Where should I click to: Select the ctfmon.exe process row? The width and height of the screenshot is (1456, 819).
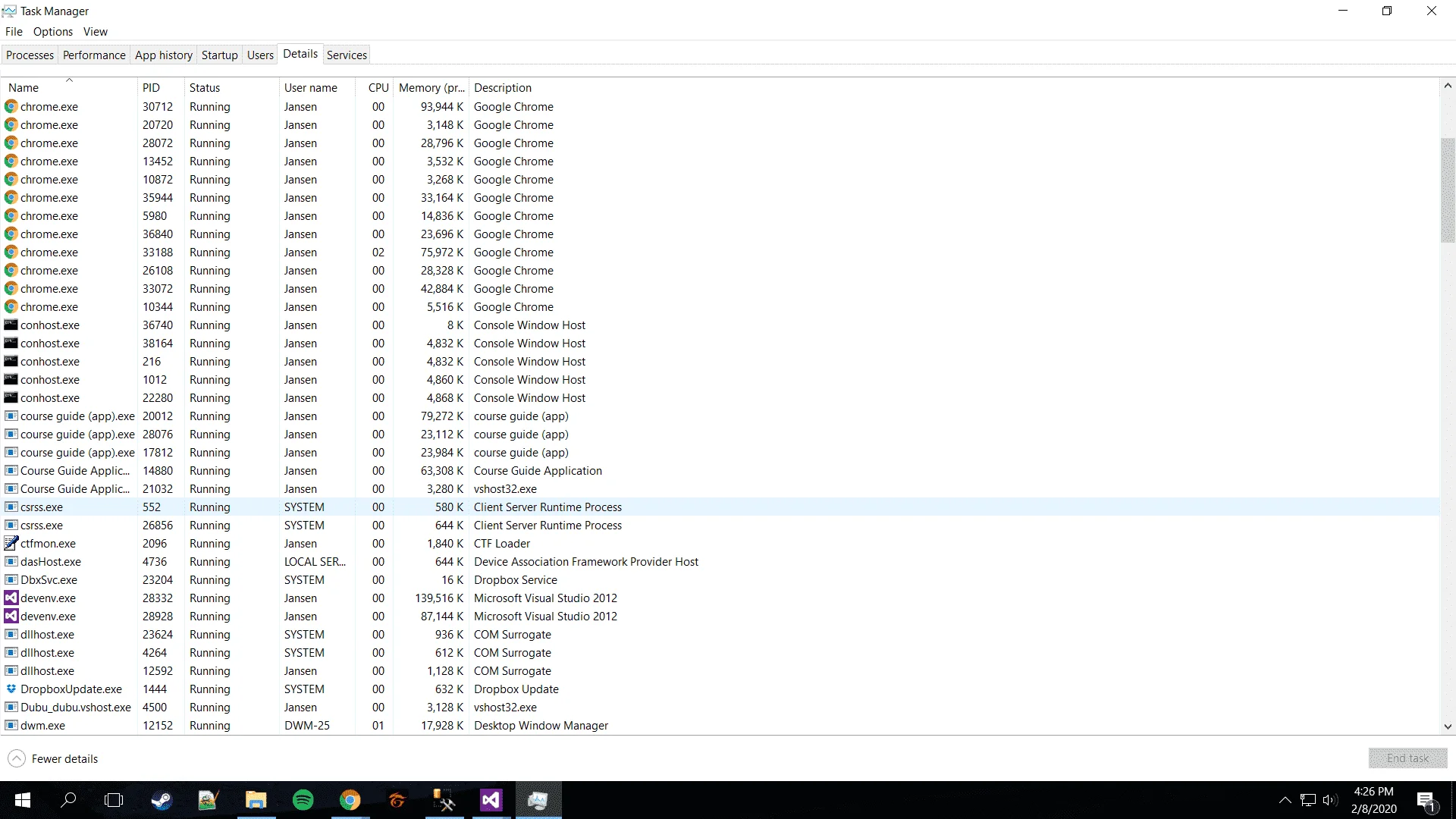[720, 544]
